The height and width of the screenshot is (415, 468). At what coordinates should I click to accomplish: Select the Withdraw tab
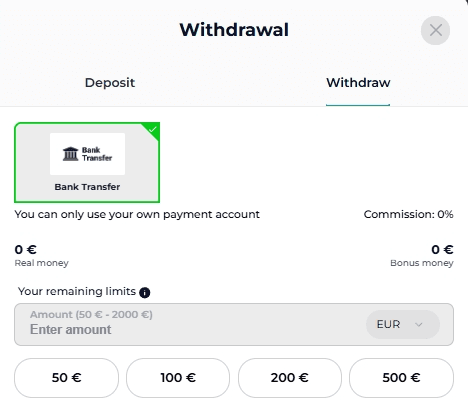pyautogui.click(x=358, y=83)
